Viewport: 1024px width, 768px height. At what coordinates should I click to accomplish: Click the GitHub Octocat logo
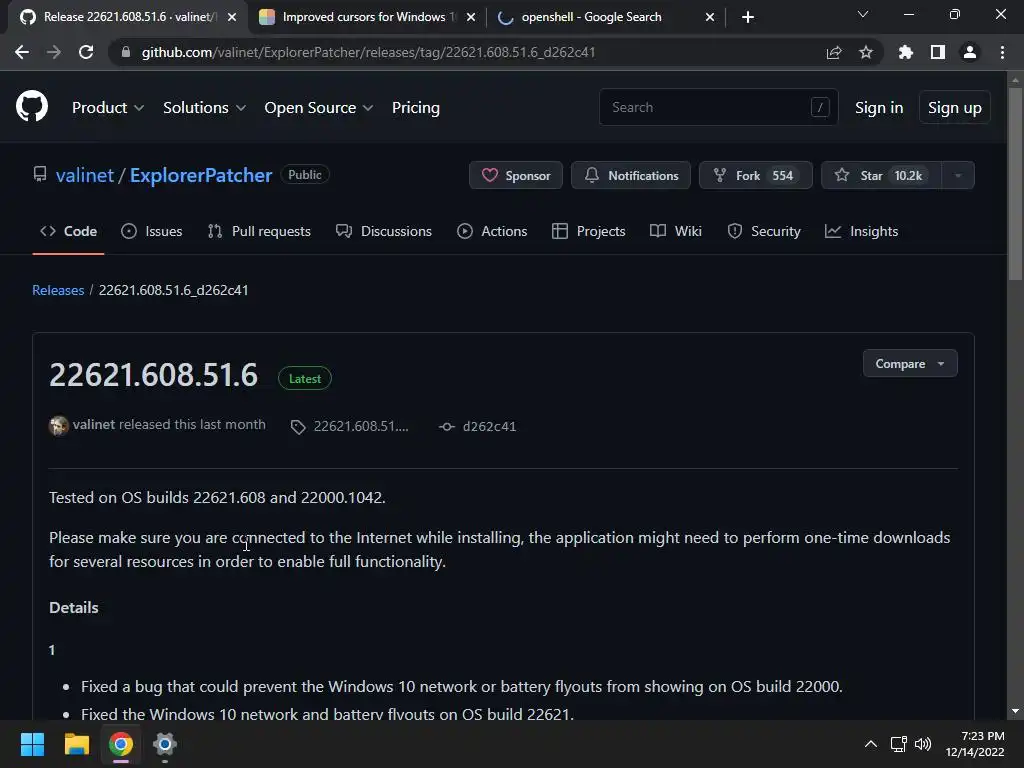pos(31,106)
